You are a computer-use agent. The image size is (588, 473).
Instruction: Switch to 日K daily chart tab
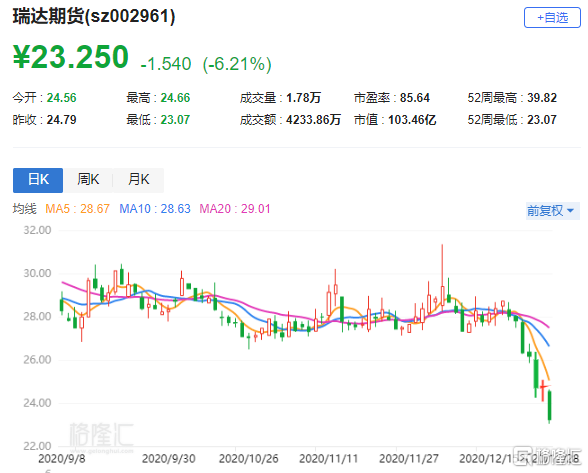[x=38, y=180]
